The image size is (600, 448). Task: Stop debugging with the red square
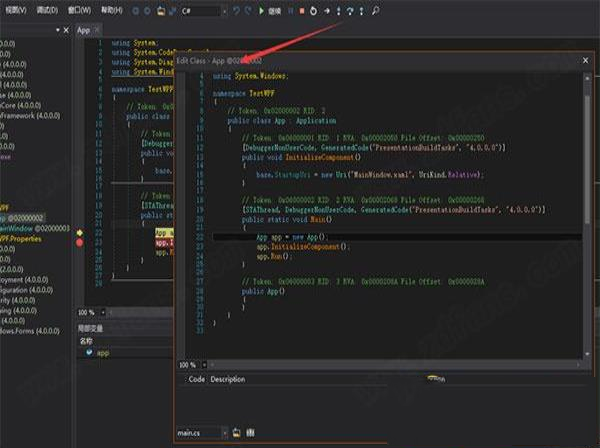point(302,11)
